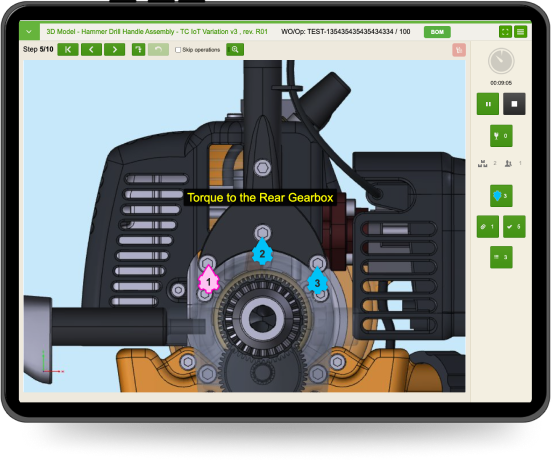The height and width of the screenshot is (463, 551).
Task: Pause the operation timer
Action: [x=488, y=104]
